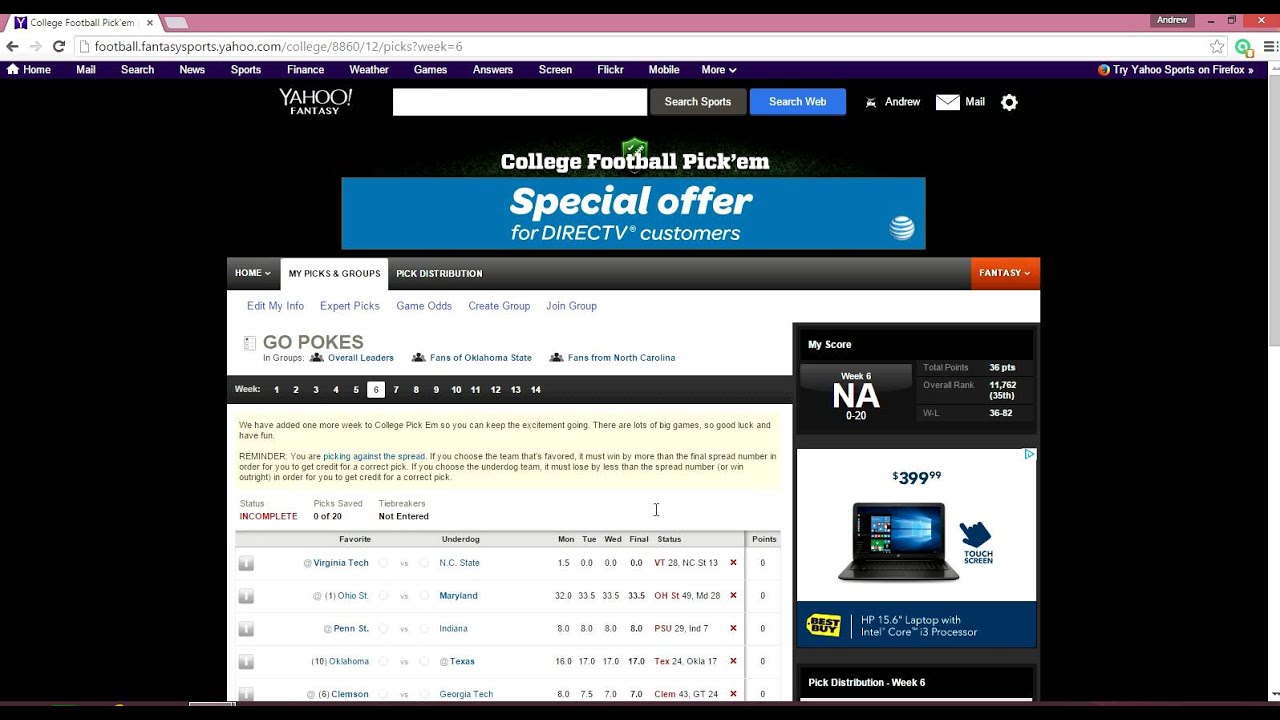Select Maryland underdog radio button
Screen dimensions: 1280x720
click(424, 596)
